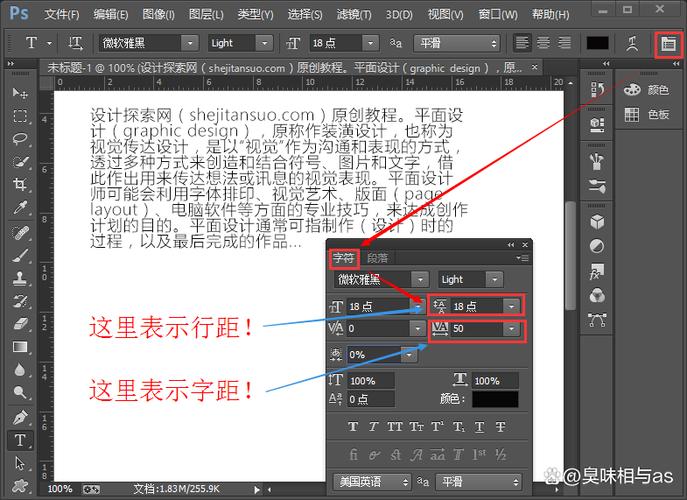Select the Dodge tool
Screen dimensions: 687x500
[20, 392]
